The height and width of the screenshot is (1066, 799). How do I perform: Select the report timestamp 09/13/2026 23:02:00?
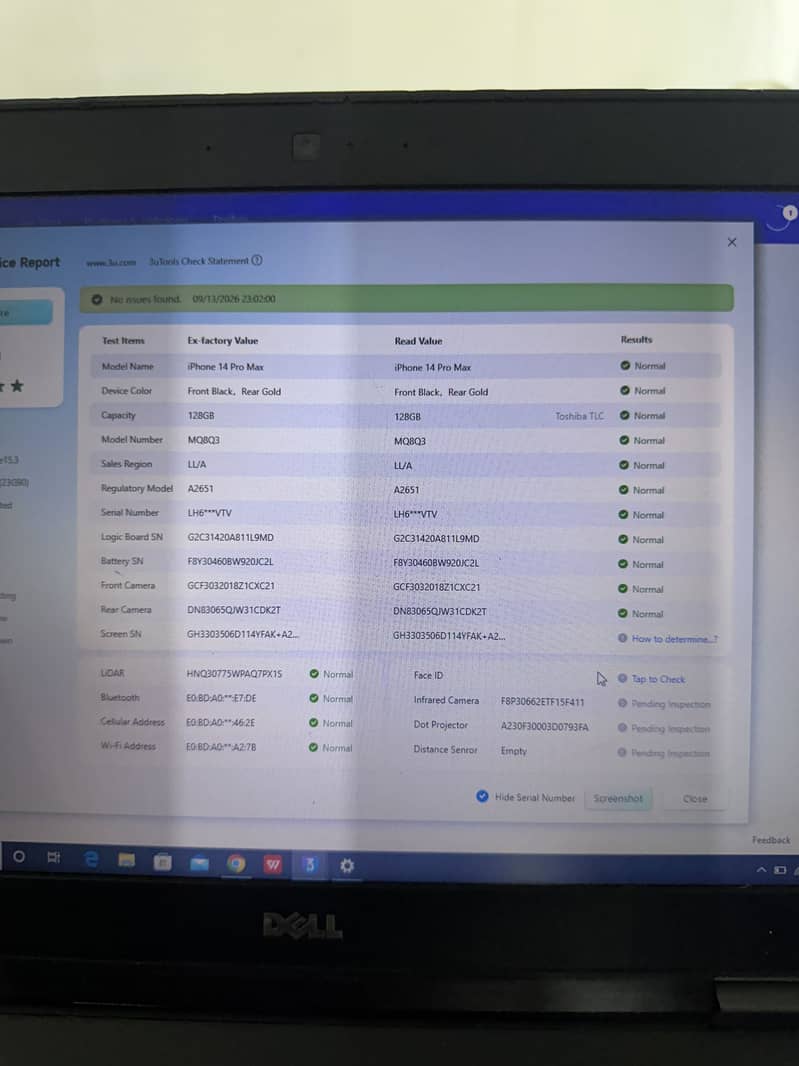coord(234,299)
